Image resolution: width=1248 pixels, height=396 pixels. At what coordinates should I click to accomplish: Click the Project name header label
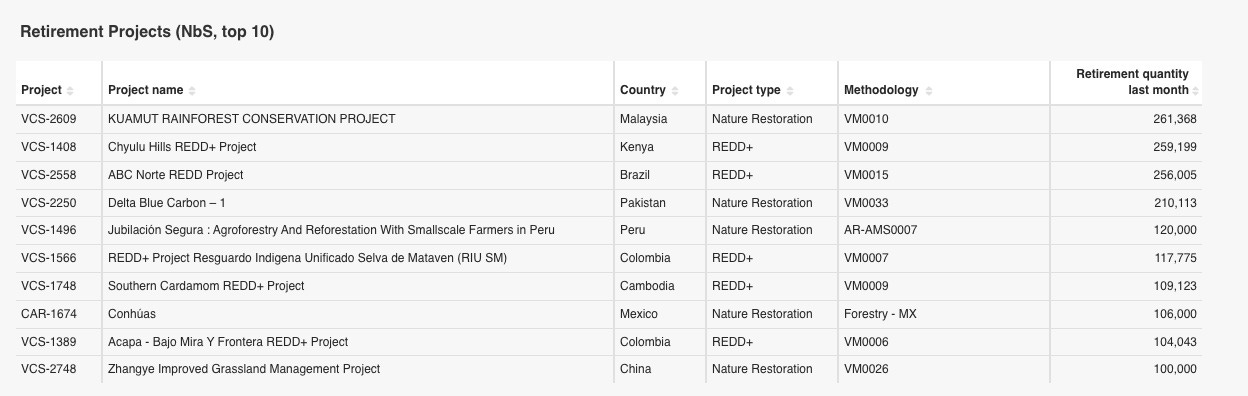coord(145,90)
